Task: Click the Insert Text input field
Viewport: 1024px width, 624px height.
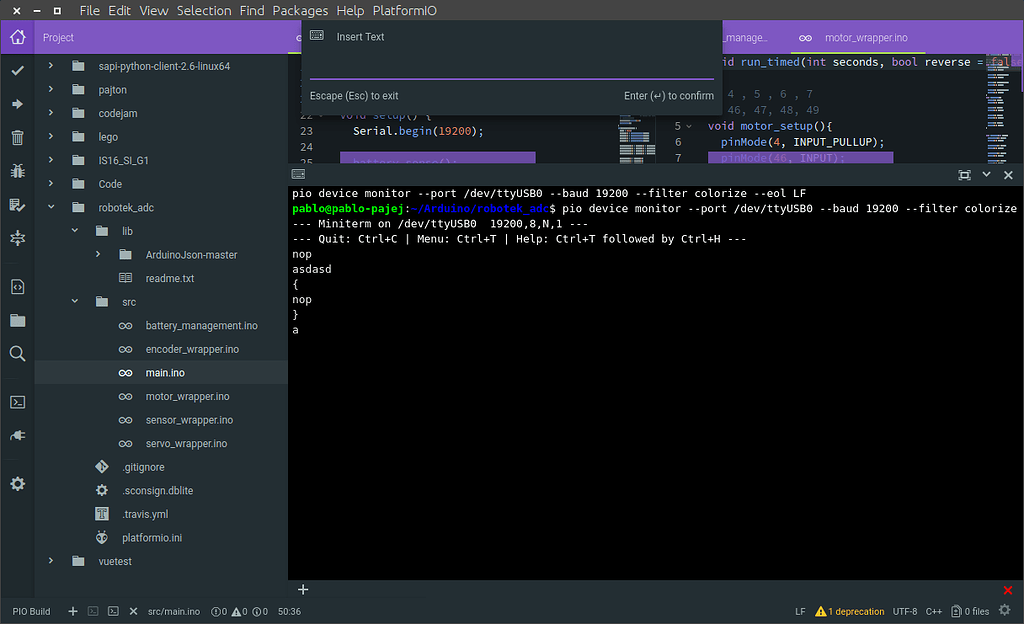Action: pos(511,65)
